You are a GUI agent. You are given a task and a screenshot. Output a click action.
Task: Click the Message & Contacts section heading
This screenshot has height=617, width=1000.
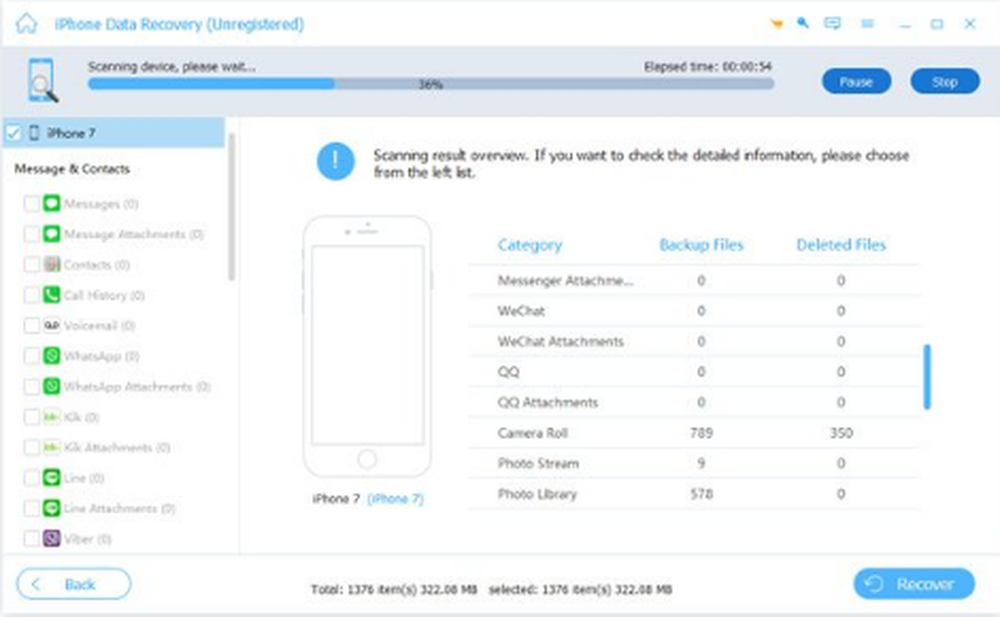click(x=72, y=168)
